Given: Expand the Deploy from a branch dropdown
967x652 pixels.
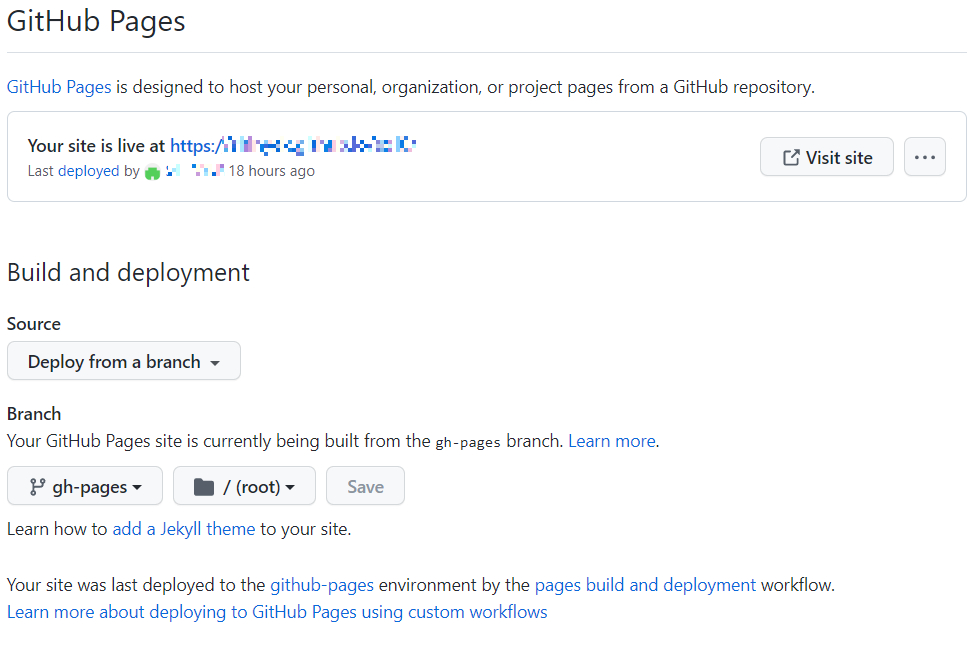Looking at the screenshot, I should tap(123, 361).
